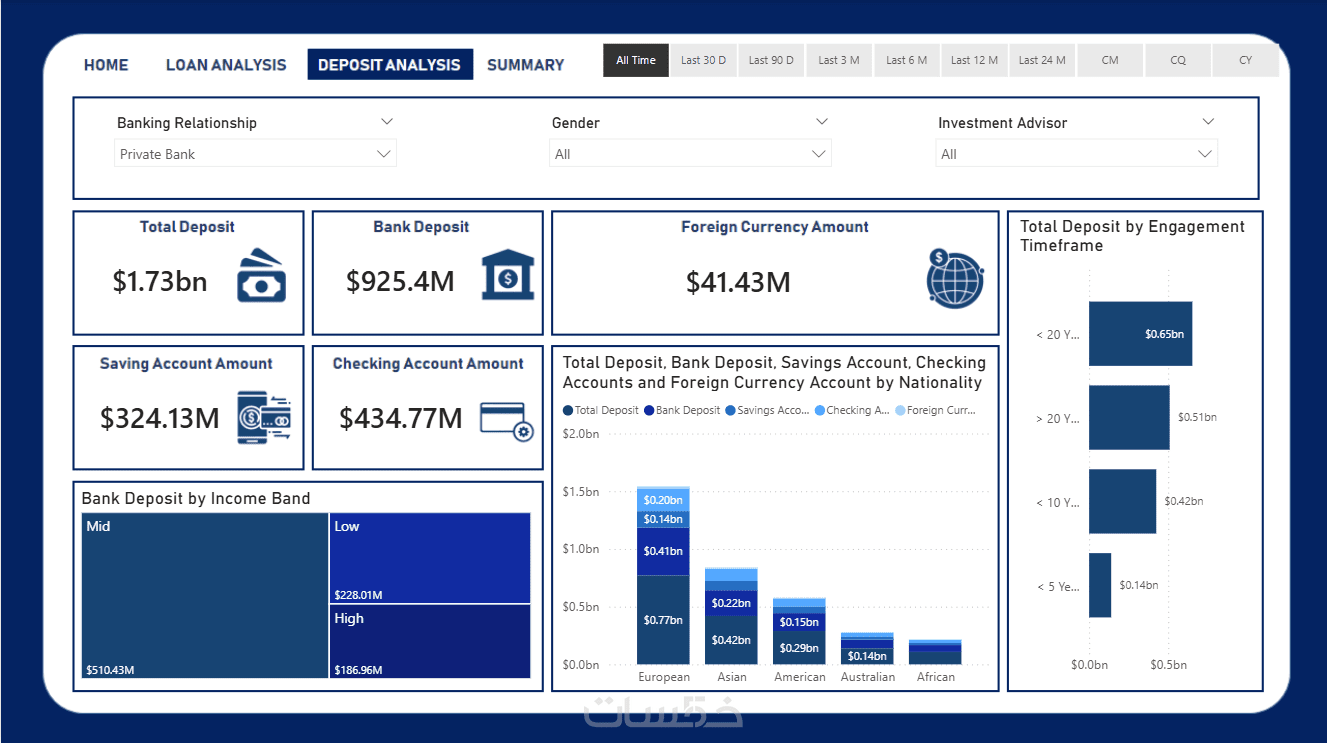This screenshot has height=743, width=1327.
Task: Collapse the Investment Advisor slicer header chevron
Action: tap(1208, 122)
